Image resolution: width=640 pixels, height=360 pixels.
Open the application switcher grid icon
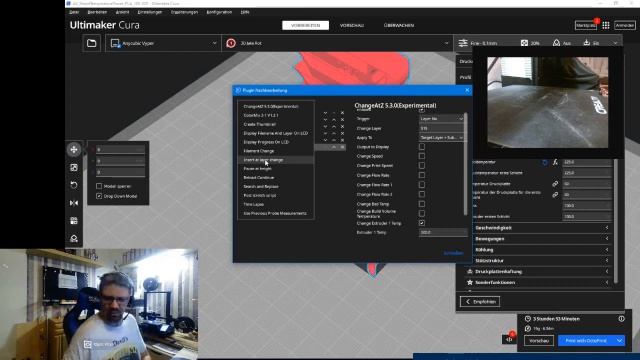pyautogui.click(x=606, y=25)
